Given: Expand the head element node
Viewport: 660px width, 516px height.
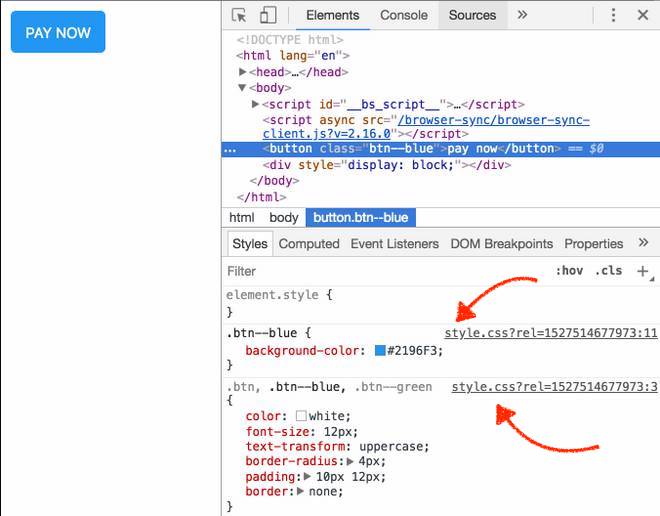Looking at the screenshot, I should [243, 72].
